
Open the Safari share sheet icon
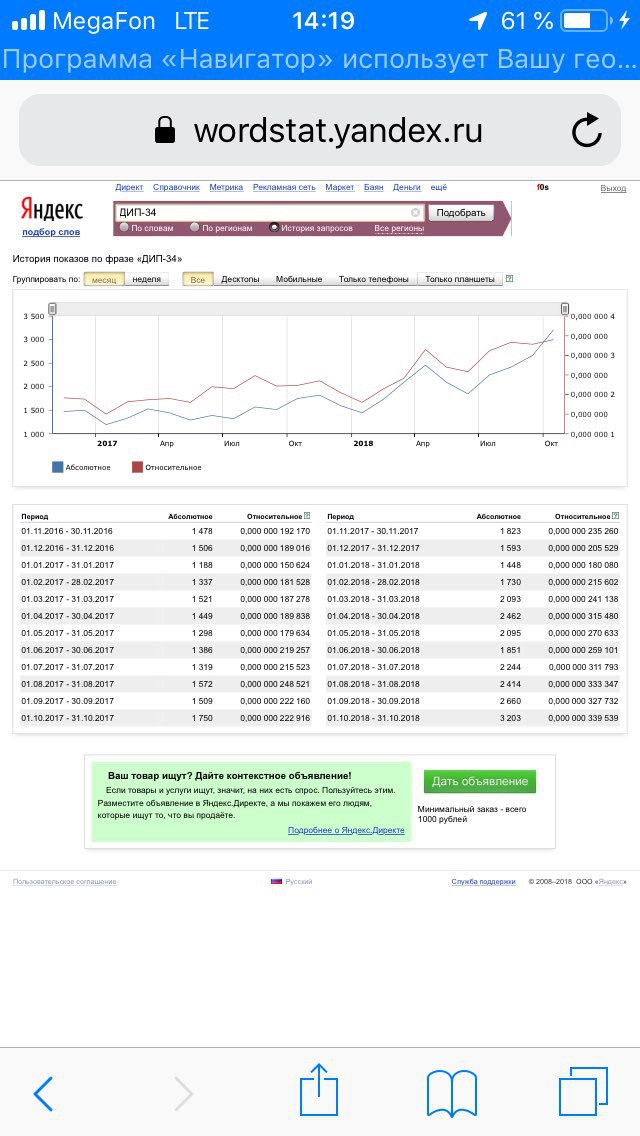point(320,1088)
